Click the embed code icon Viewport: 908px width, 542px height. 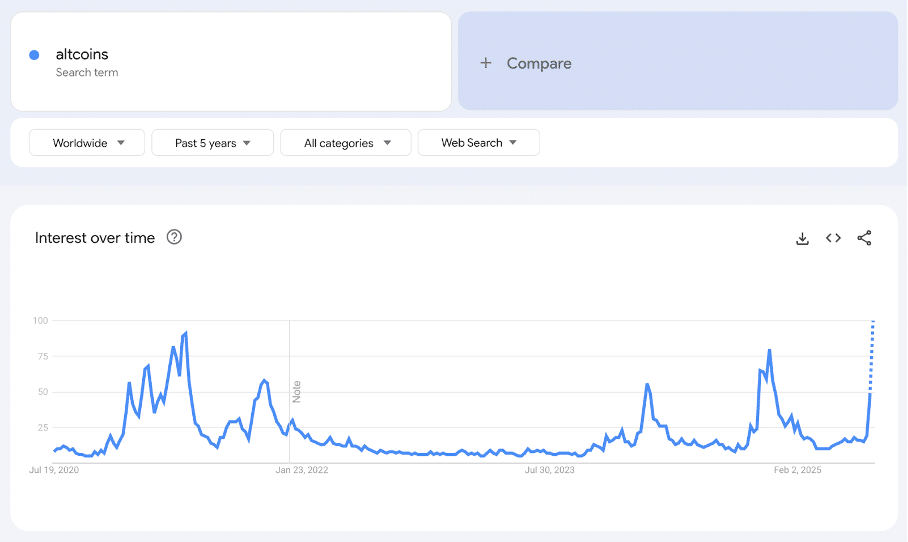click(x=833, y=238)
